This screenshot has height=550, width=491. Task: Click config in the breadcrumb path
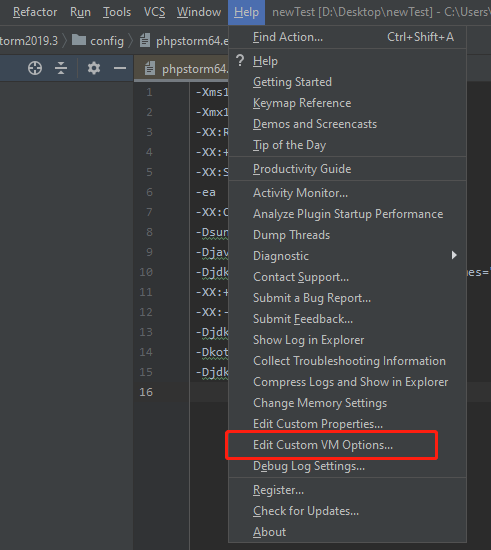[x=107, y=41]
